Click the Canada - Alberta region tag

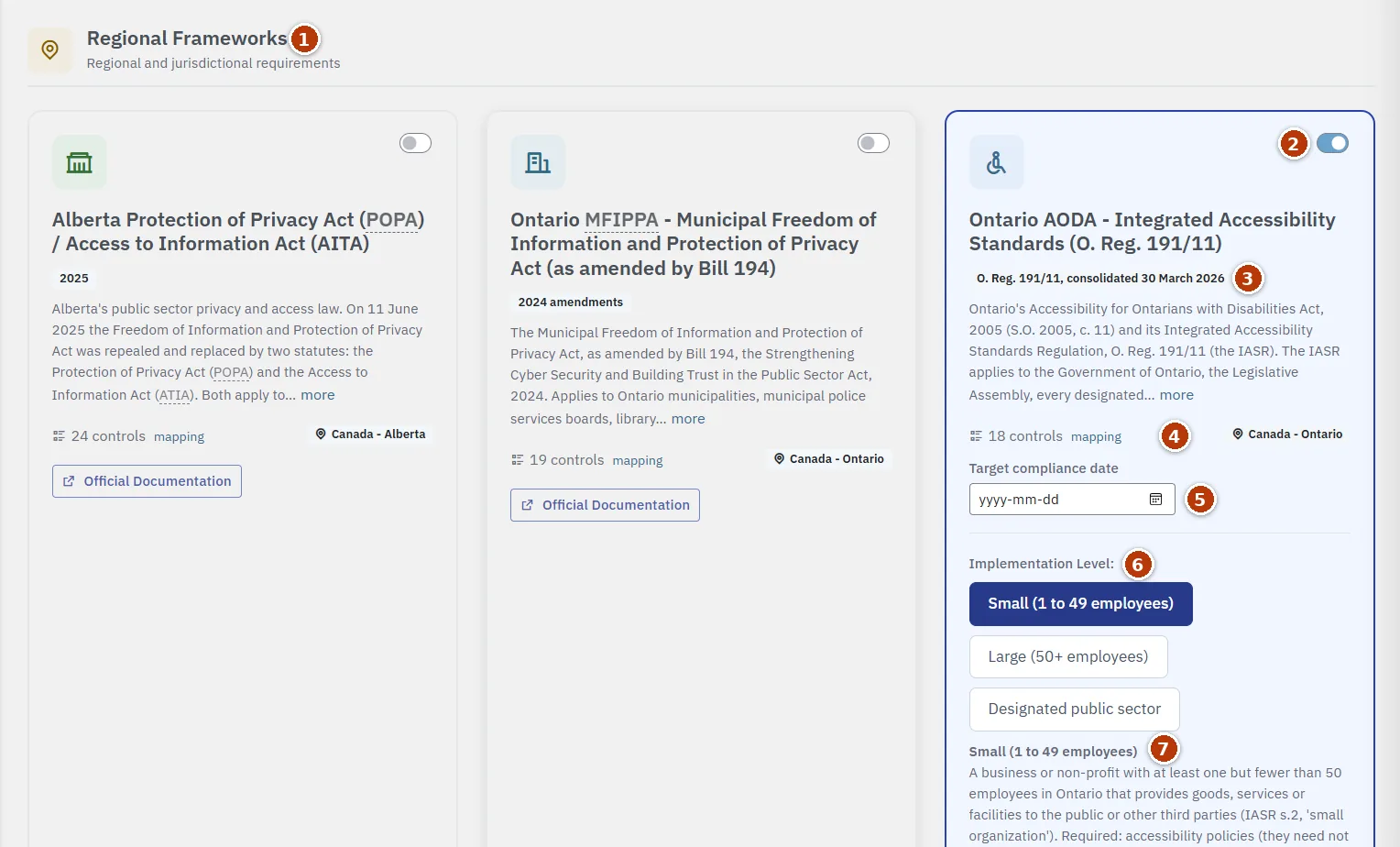coord(370,434)
